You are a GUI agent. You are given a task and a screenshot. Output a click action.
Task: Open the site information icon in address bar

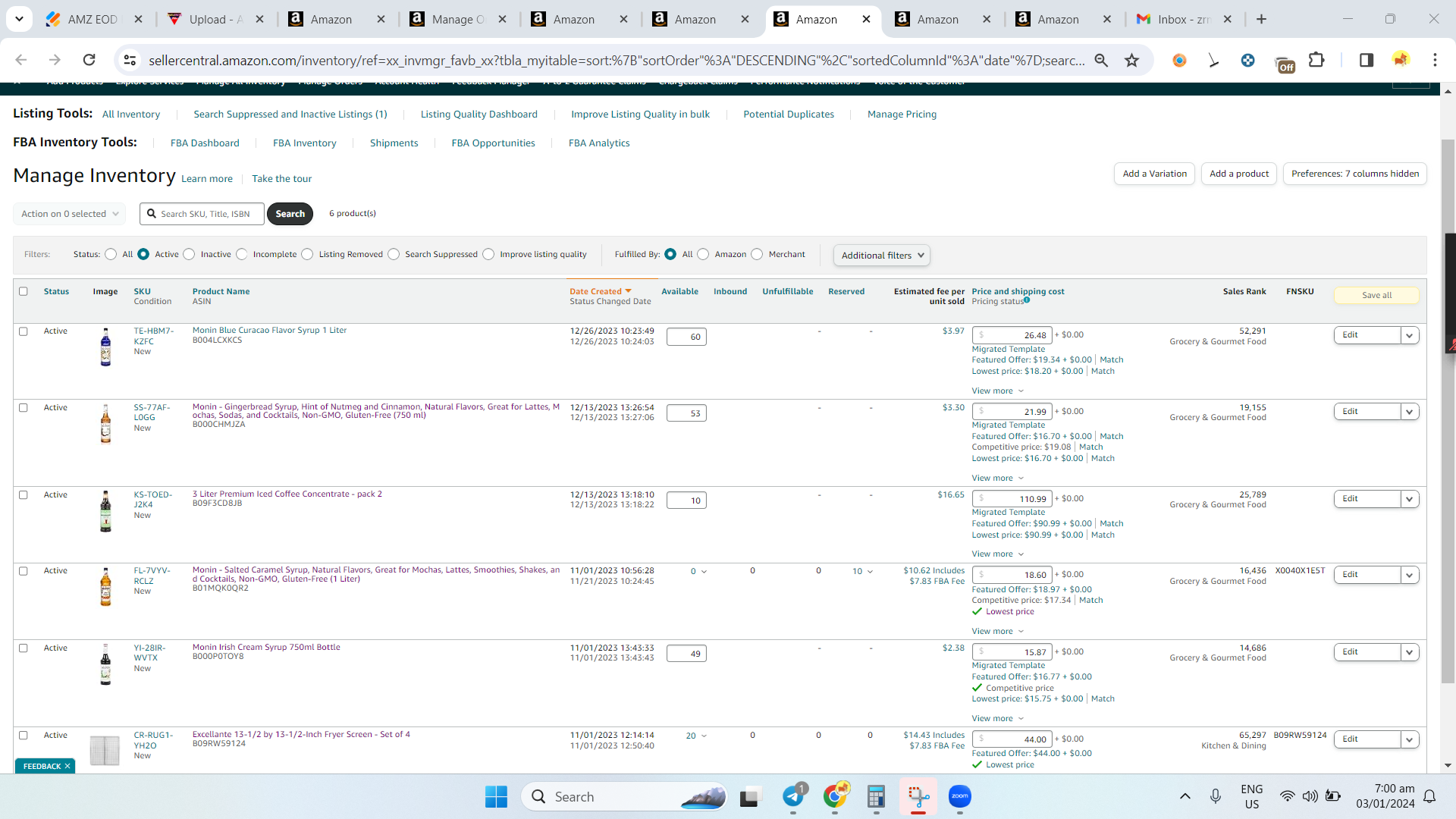tap(130, 60)
